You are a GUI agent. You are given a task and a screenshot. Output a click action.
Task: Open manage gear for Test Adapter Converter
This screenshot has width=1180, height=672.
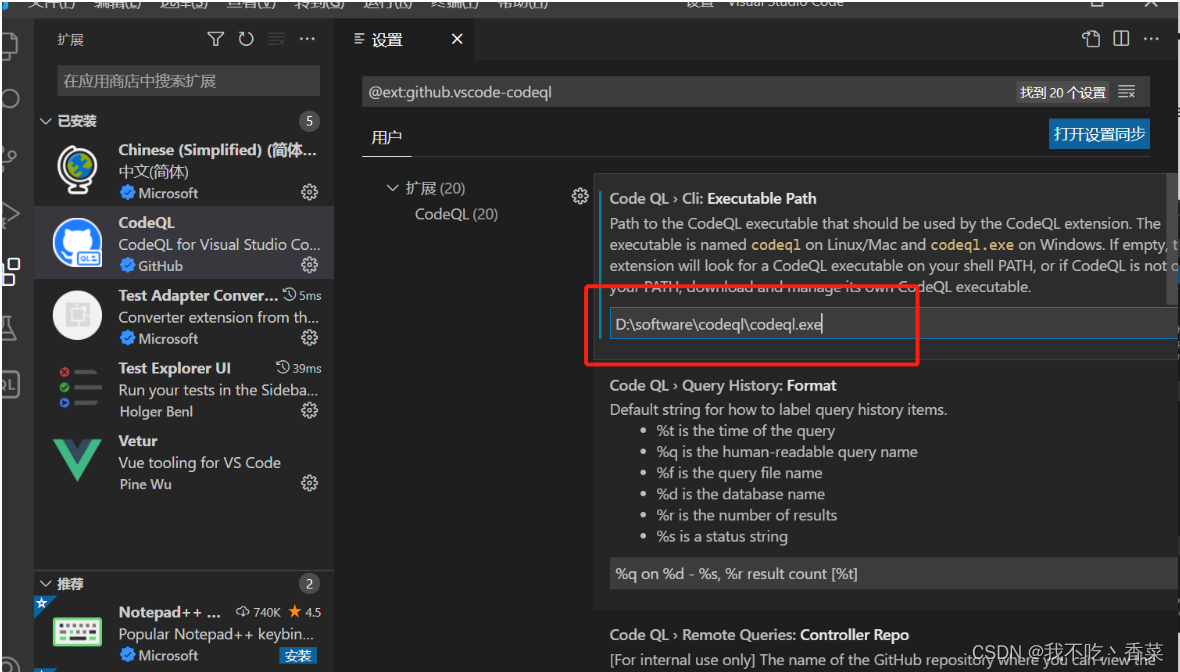[x=309, y=337]
